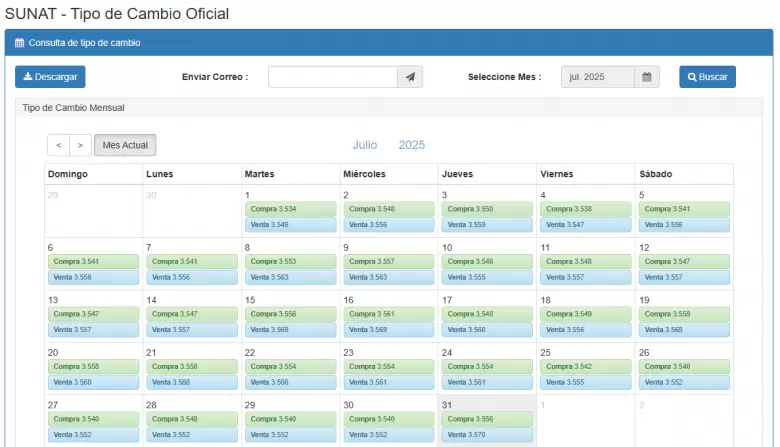Select Venta 3.556 on day 5
Screen dimensions: 780x447
coord(684,225)
